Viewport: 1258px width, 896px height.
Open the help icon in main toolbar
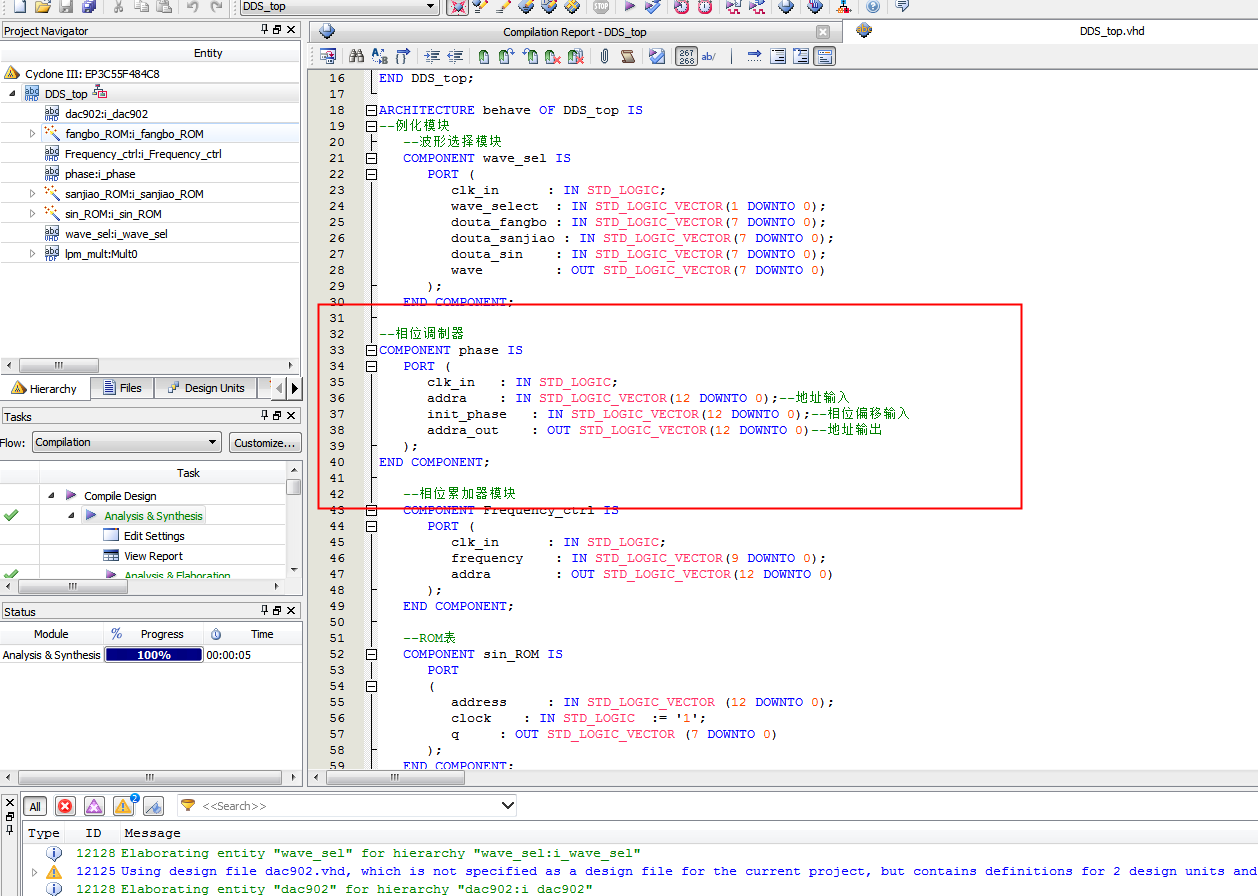click(x=872, y=6)
